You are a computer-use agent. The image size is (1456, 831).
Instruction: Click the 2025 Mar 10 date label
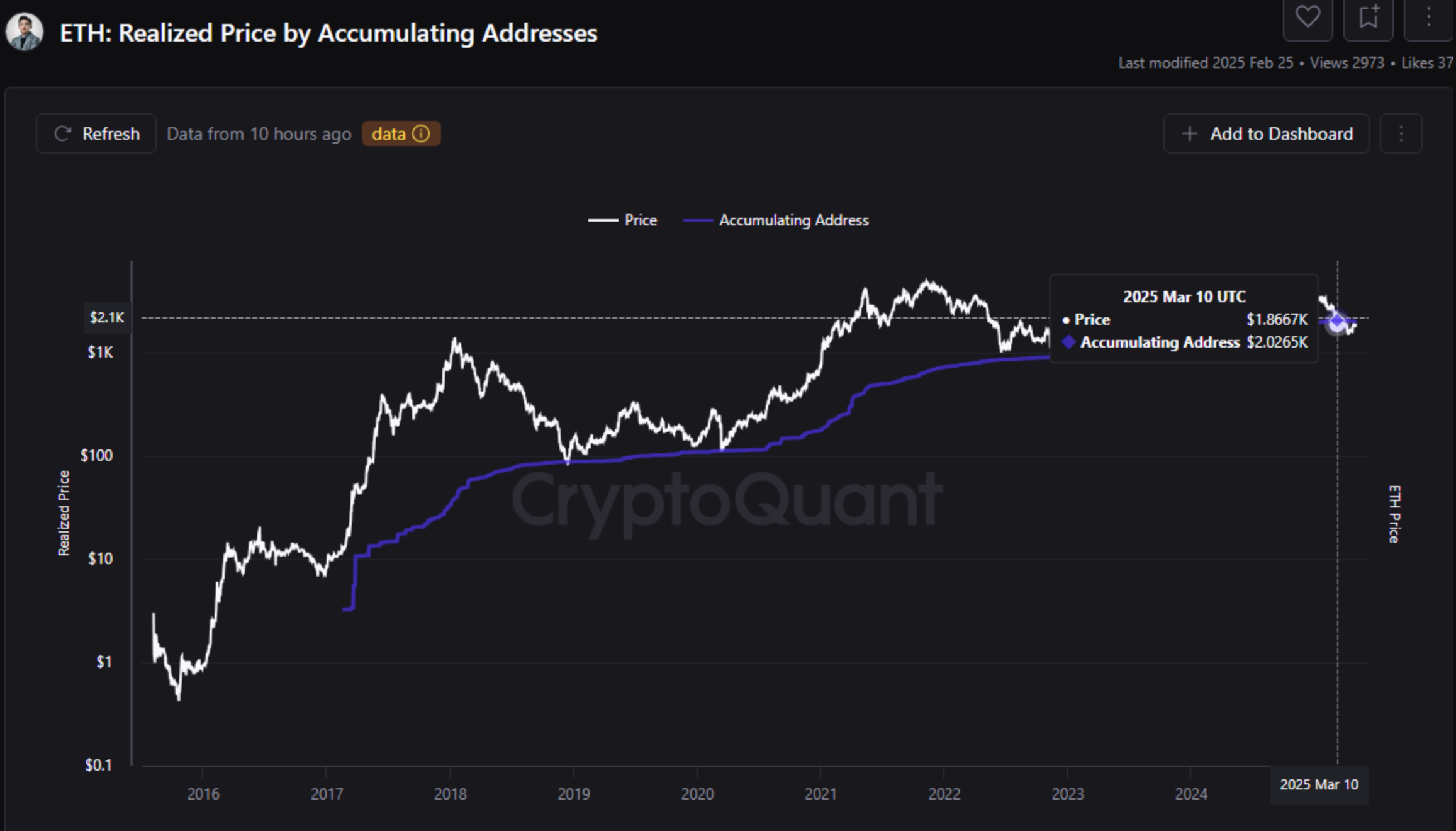(1319, 784)
